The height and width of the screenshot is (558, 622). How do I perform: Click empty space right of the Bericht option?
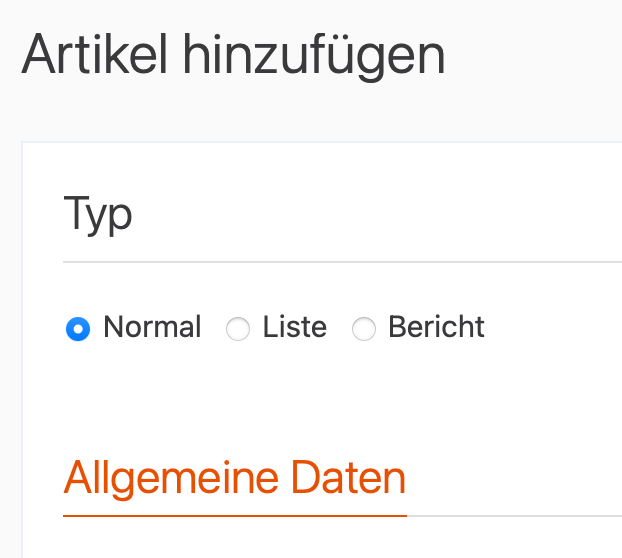pyautogui.click(x=555, y=328)
